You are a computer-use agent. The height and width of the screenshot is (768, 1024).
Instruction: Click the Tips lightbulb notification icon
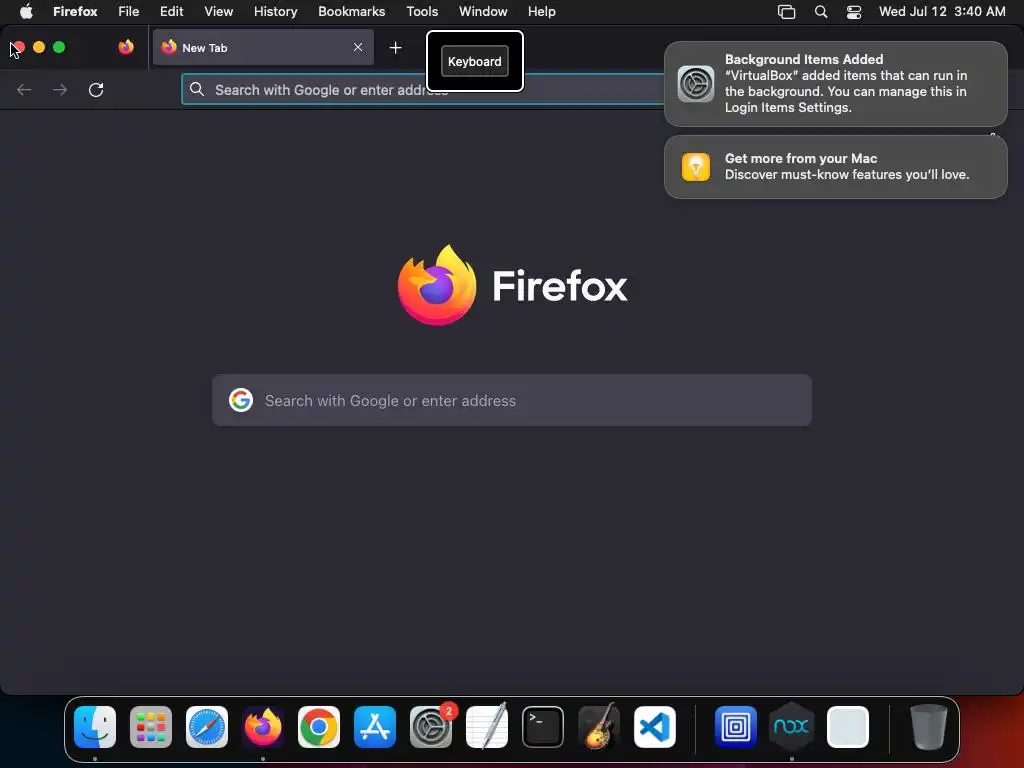[696, 167]
